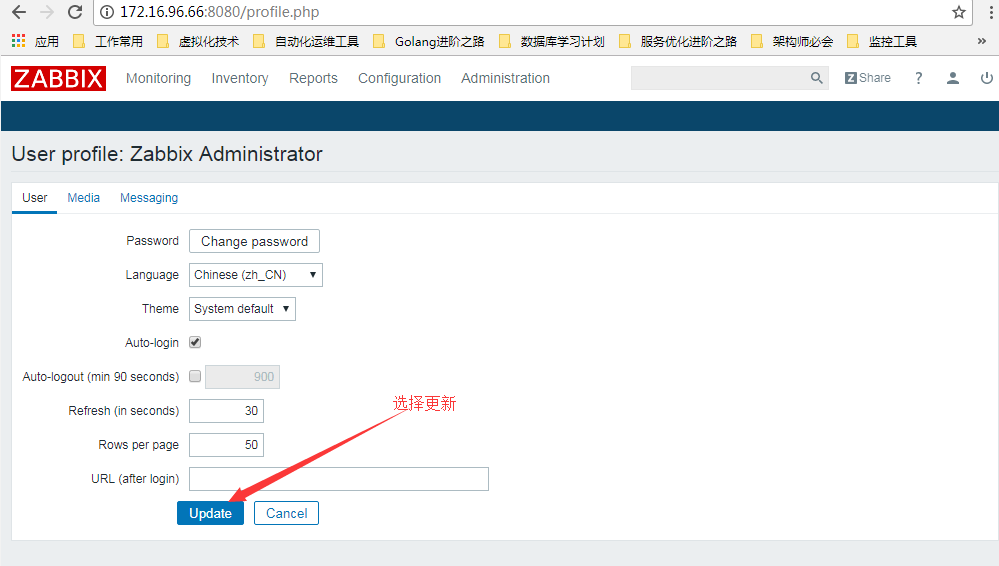Open the 工作常用 bookmark folder
Screen dimensions: 999x566
[x=108, y=41]
